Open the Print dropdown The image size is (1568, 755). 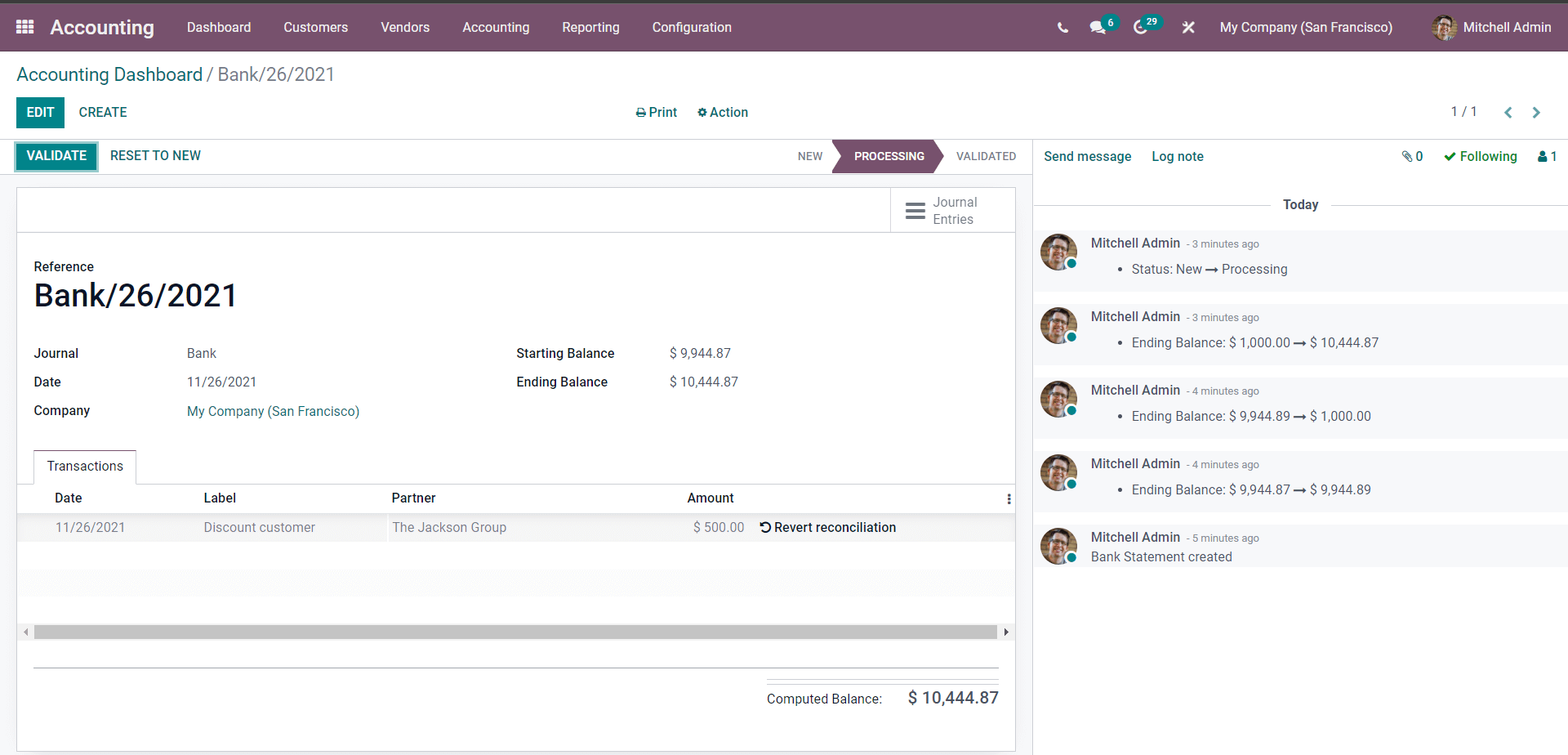pos(657,113)
